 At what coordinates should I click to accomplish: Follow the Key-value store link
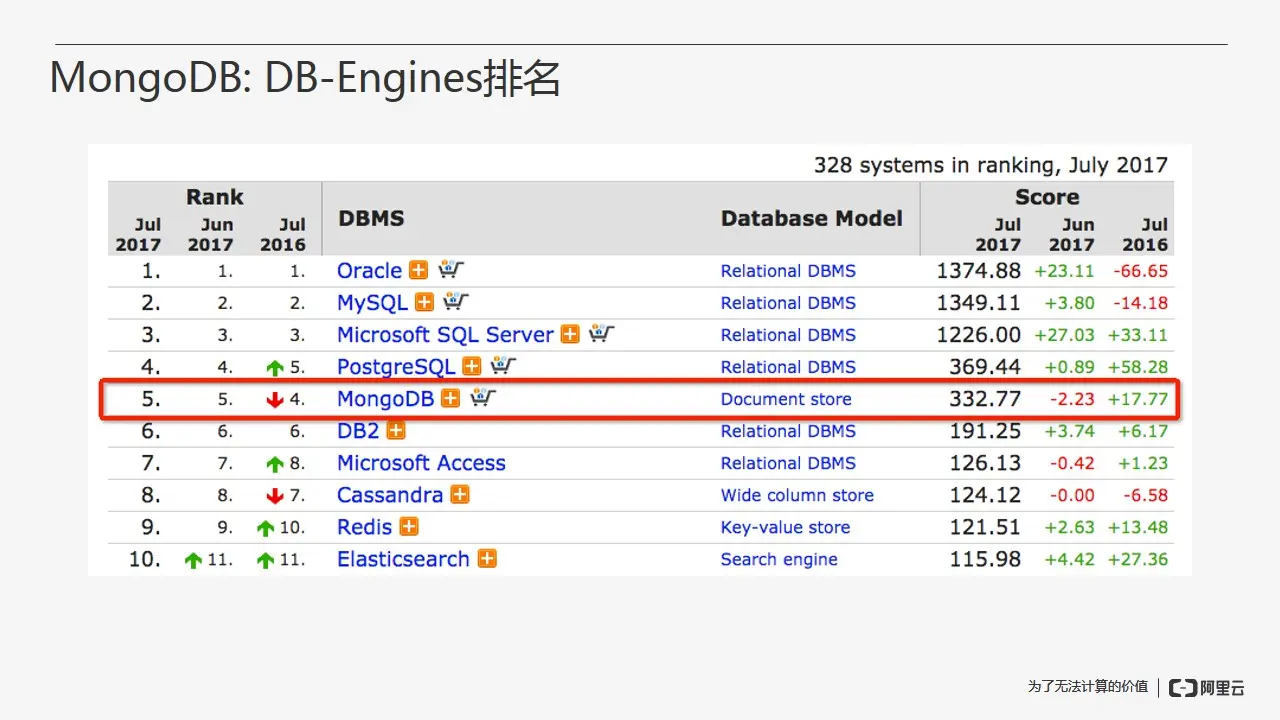click(785, 527)
